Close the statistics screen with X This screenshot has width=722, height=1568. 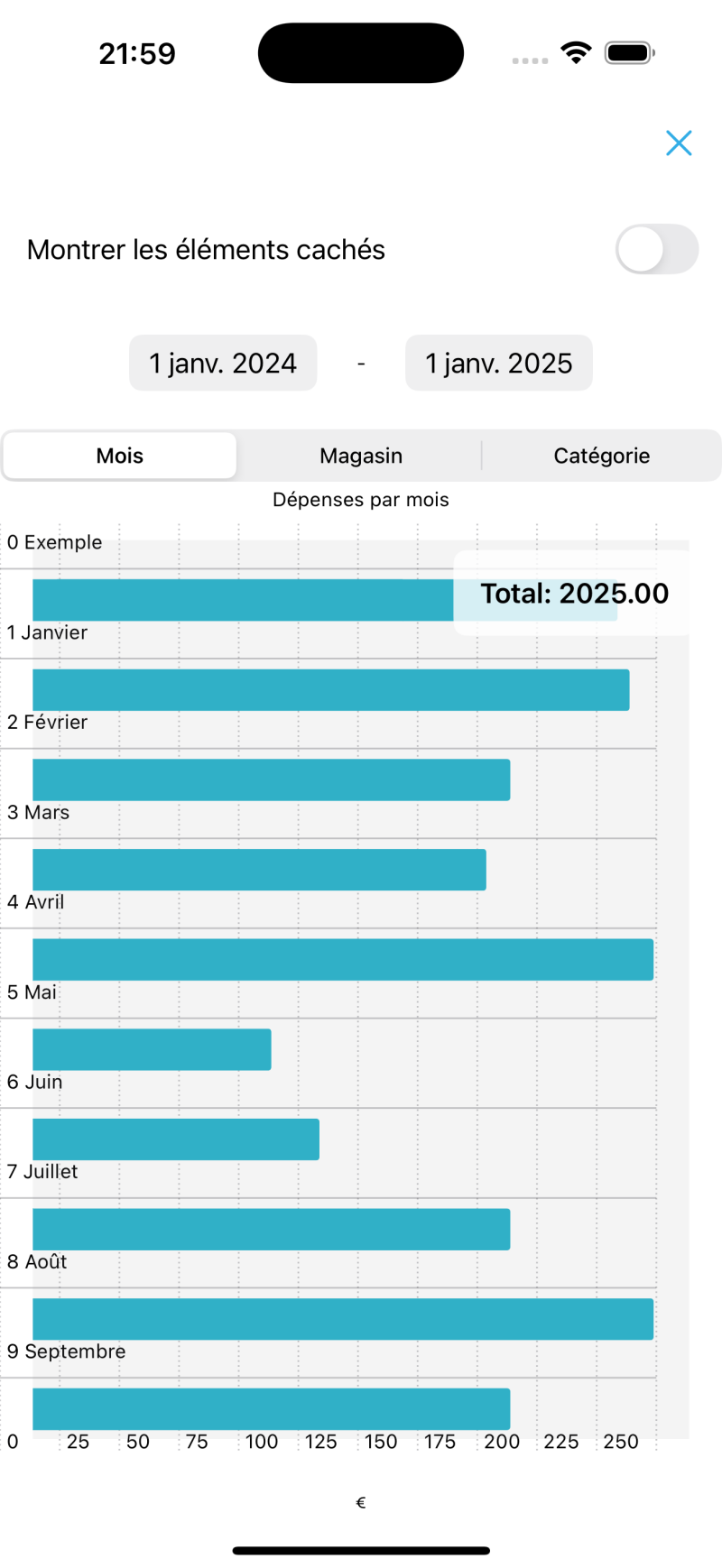[679, 143]
